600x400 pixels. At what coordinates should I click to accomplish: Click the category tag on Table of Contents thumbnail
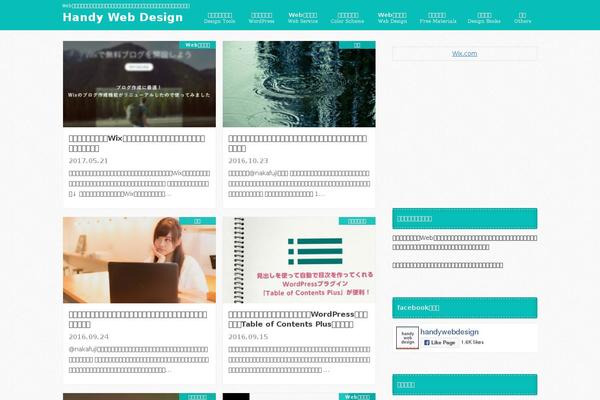[x=357, y=221]
